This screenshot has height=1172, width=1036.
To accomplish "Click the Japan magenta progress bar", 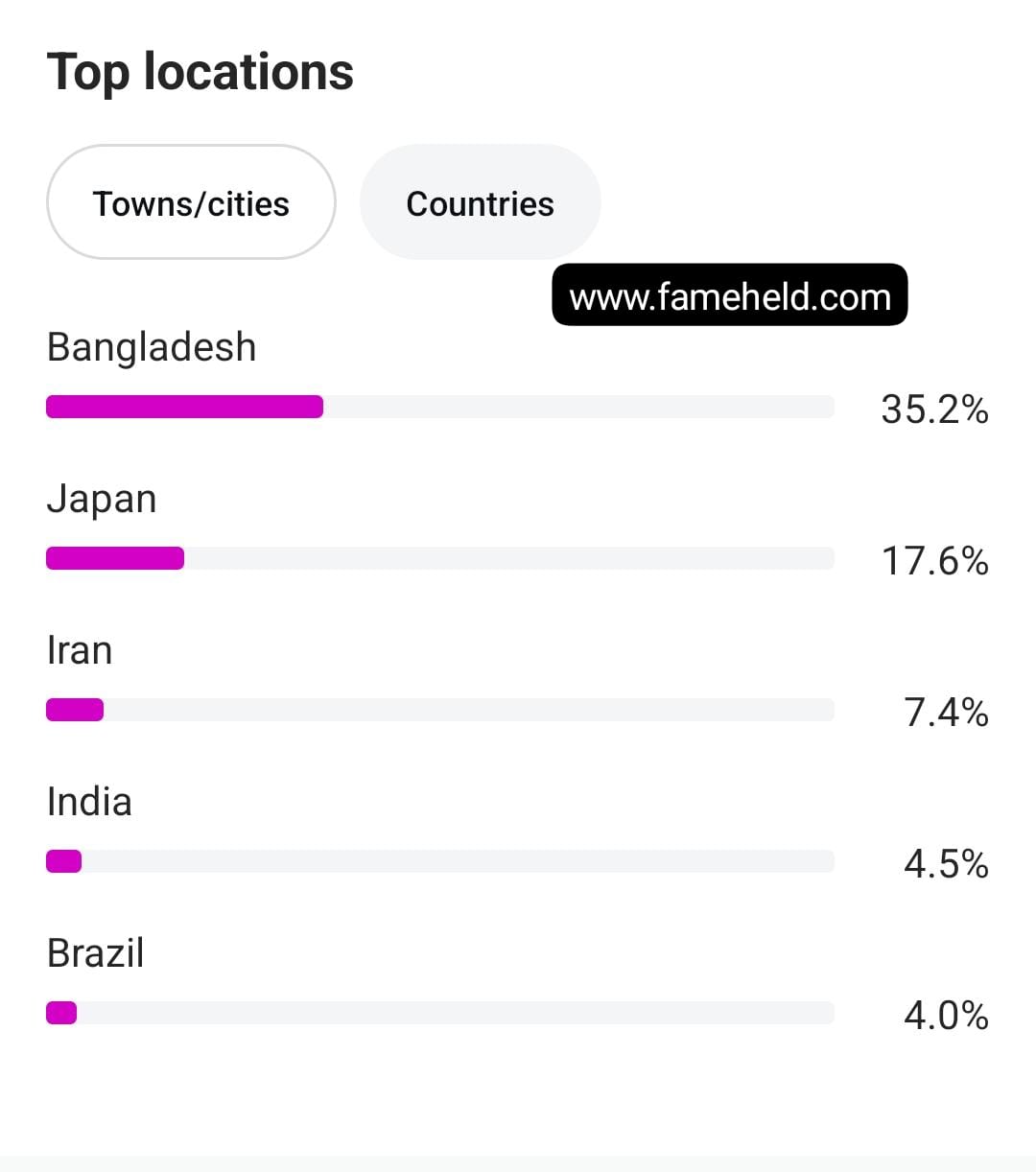I will click(115, 558).
